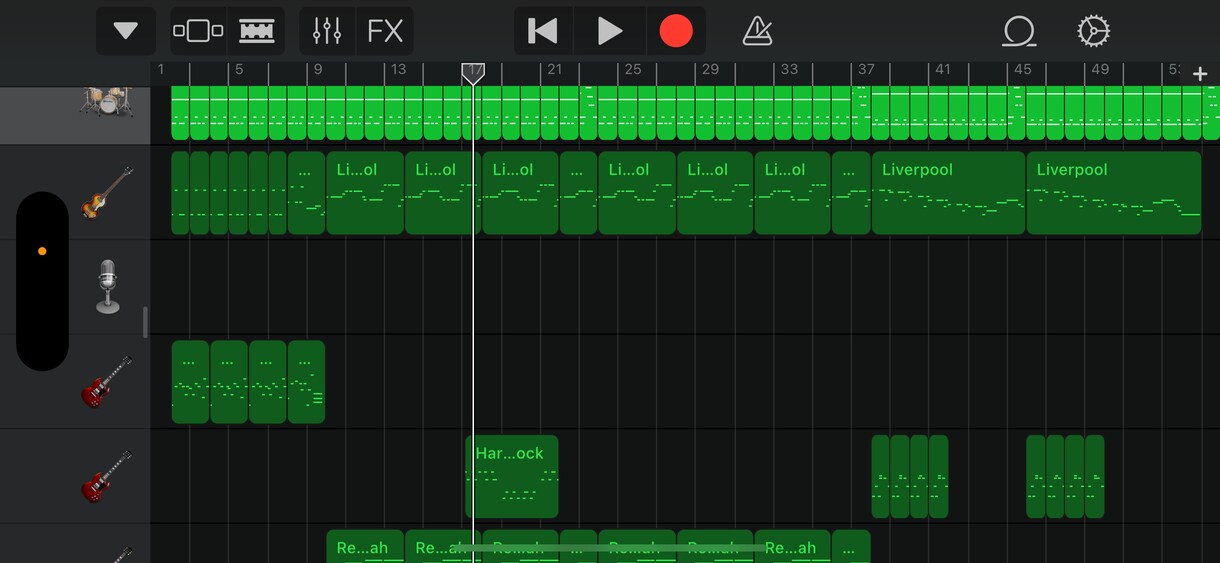Select the first long Liverpool bass region
Screen dimensions: 1220x563
point(949,193)
